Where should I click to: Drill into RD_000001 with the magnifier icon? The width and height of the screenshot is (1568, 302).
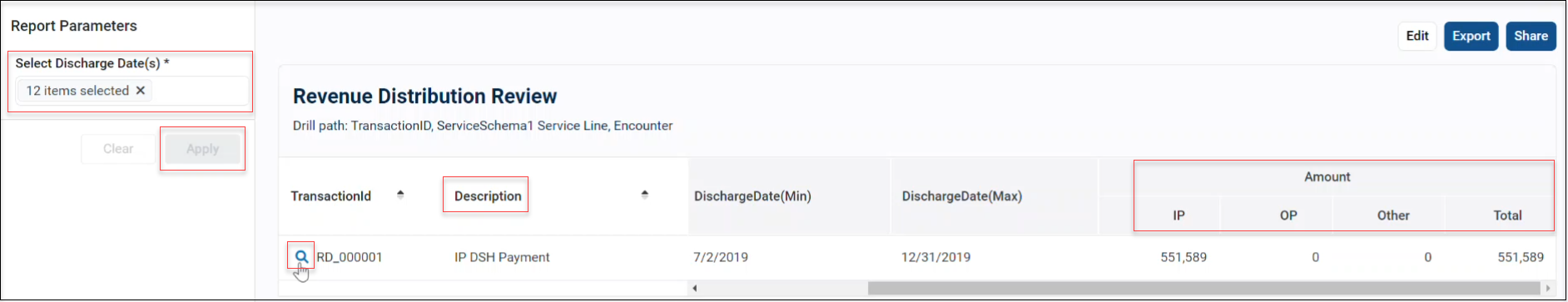point(301,257)
